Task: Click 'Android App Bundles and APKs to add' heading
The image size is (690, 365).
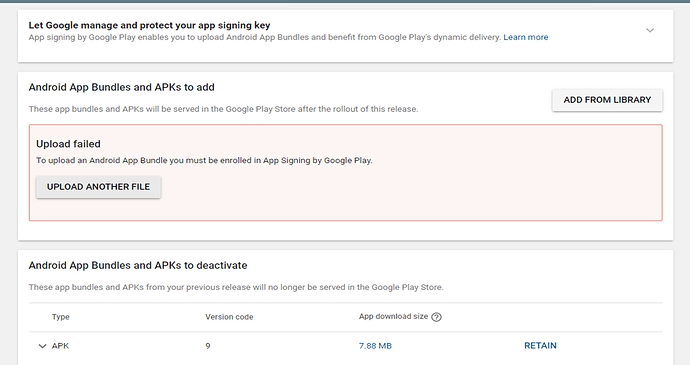Action: pyautogui.click(x=121, y=87)
